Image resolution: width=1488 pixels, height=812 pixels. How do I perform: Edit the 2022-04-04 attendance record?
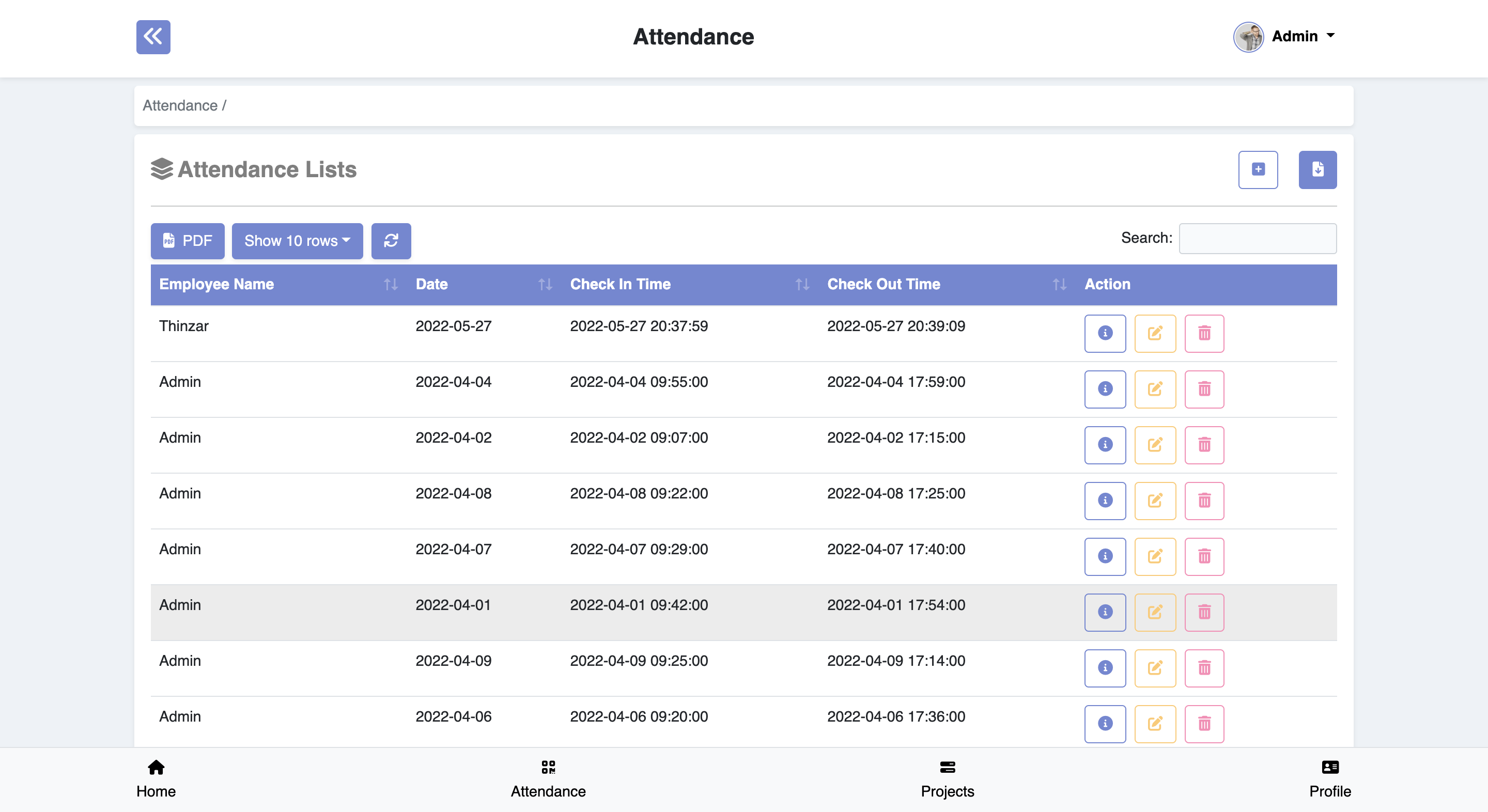click(x=1155, y=389)
